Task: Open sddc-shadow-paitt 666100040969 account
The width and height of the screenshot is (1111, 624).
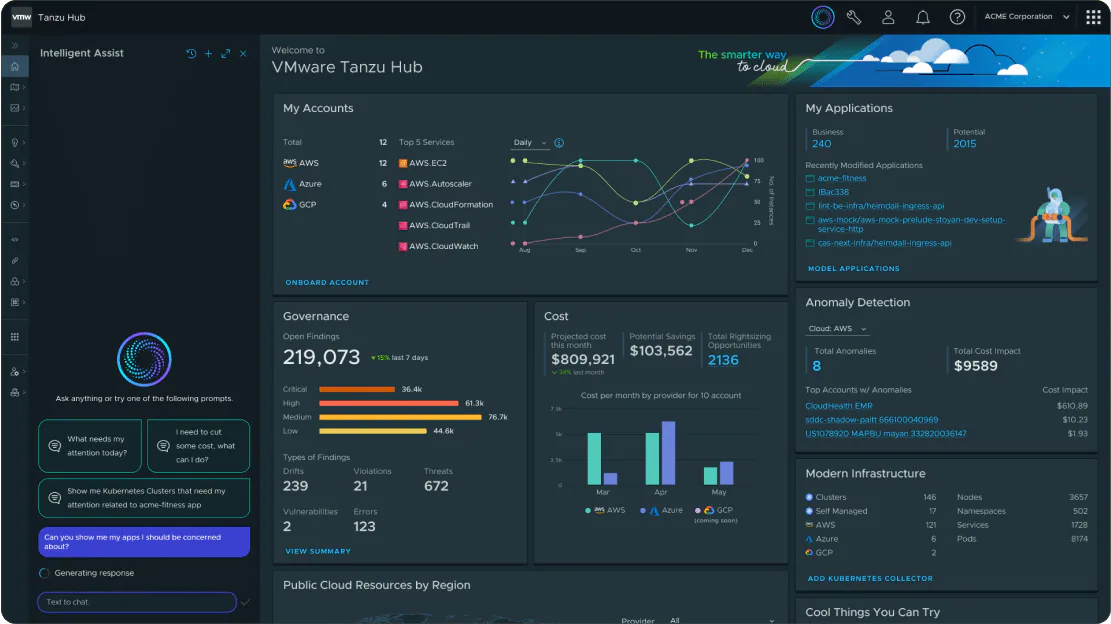Action: click(x=872, y=420)
